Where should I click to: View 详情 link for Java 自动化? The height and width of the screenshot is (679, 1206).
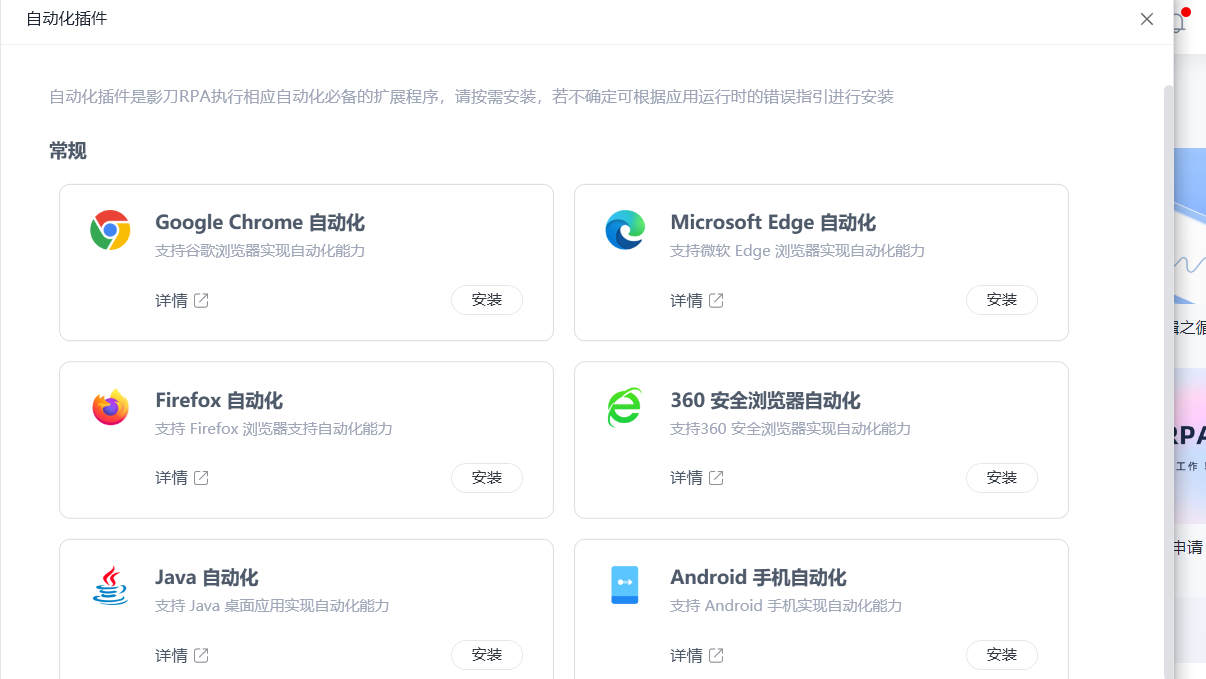click(x=171, y=655)
